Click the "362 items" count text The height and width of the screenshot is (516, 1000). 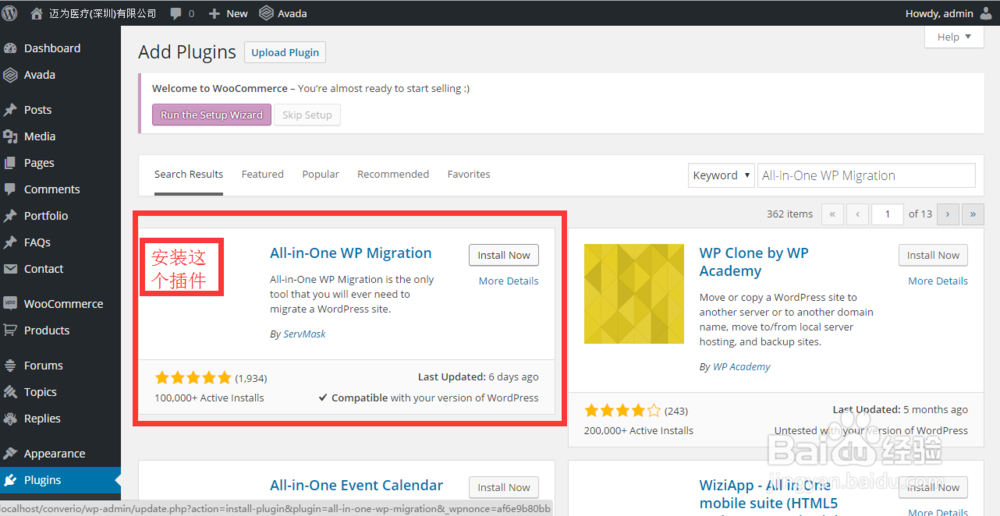[x=790, y=214]
